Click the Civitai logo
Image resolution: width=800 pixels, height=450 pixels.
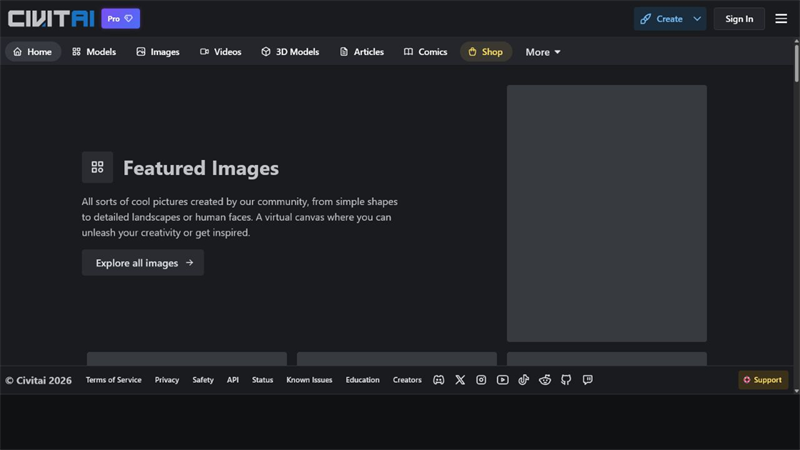pos(51,19)
